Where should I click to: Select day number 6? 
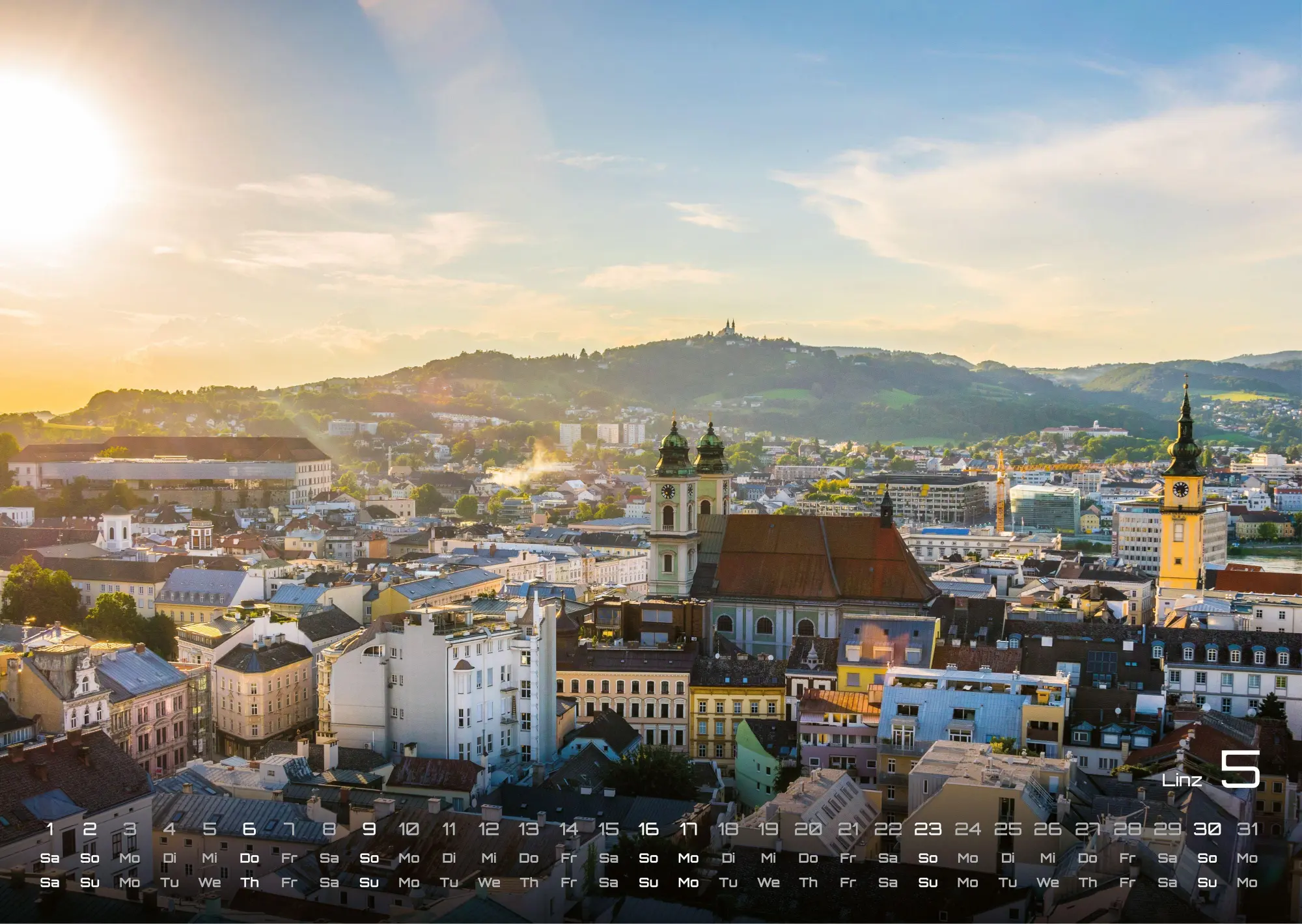pyautogui.click(x=249, y=829)
